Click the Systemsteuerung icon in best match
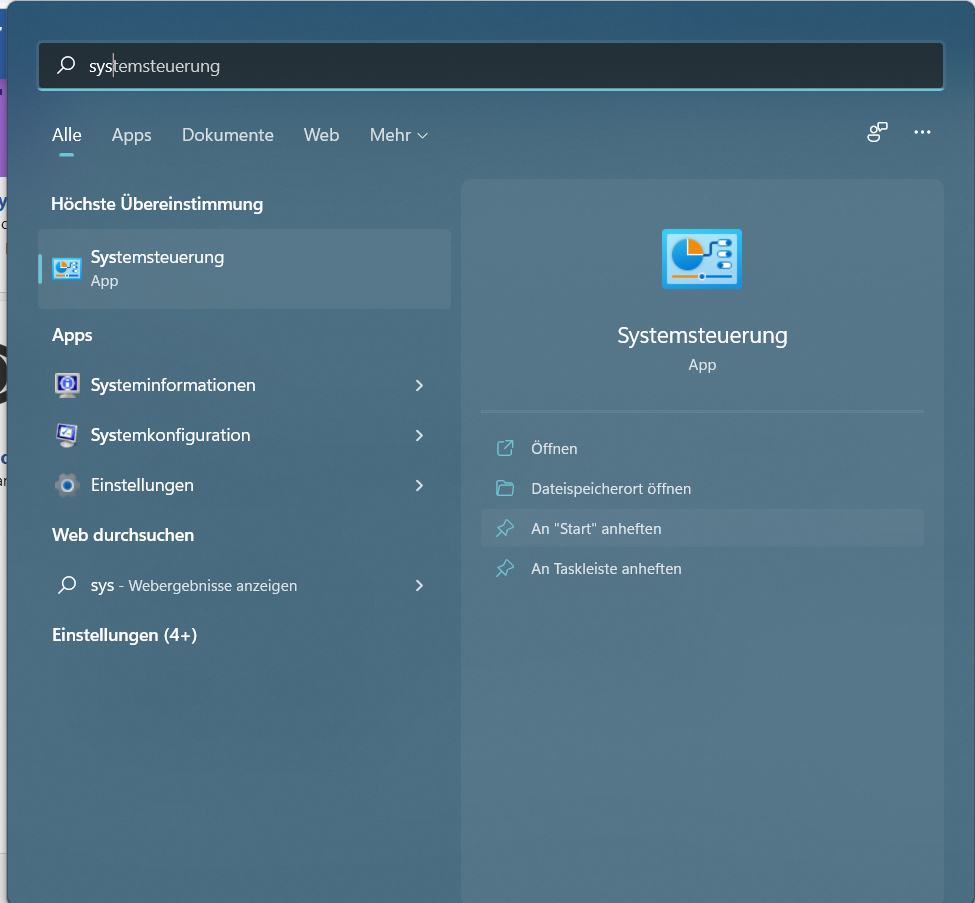 [67, 269]
